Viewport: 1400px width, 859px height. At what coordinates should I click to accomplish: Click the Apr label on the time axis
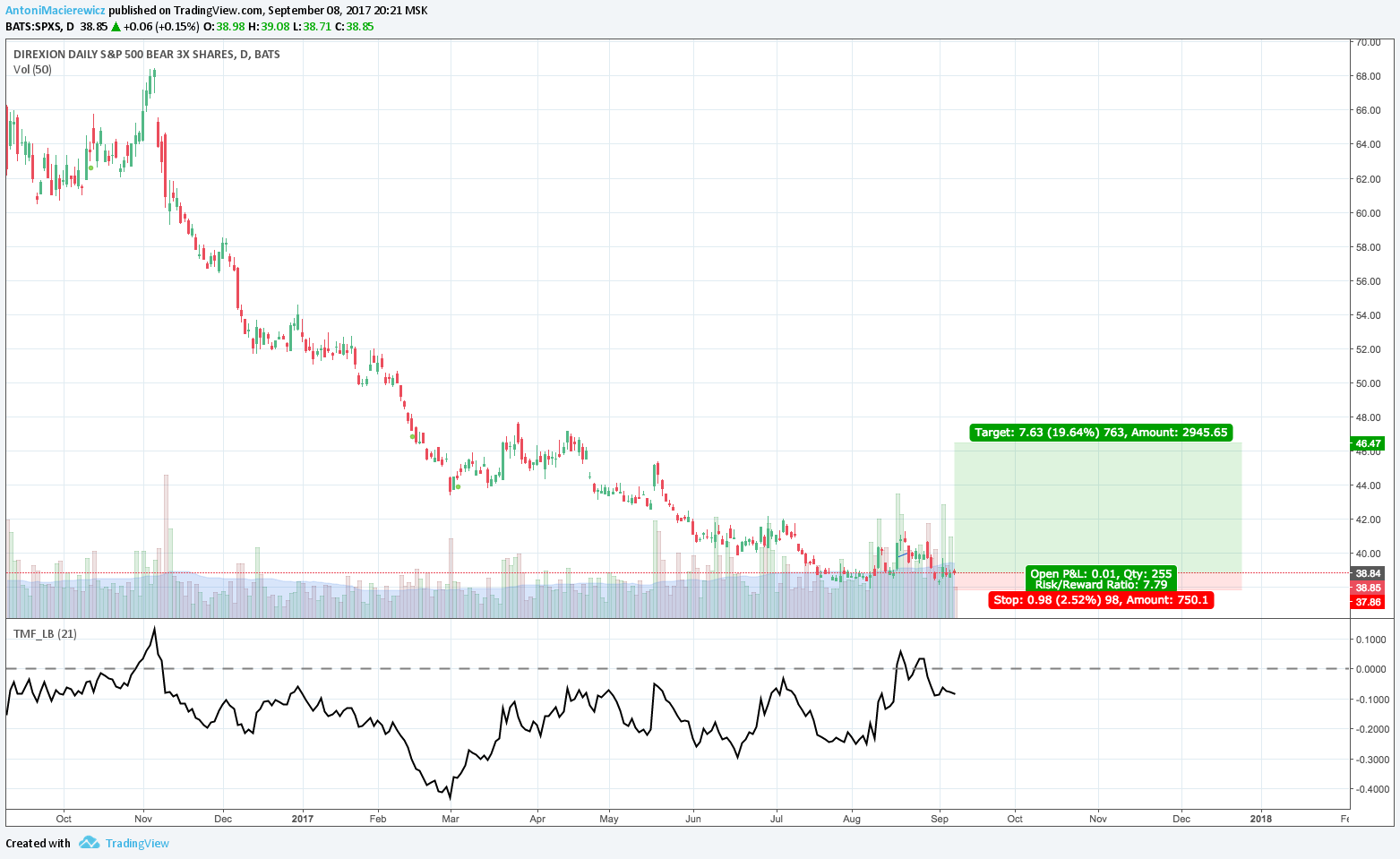click(537, 819)
